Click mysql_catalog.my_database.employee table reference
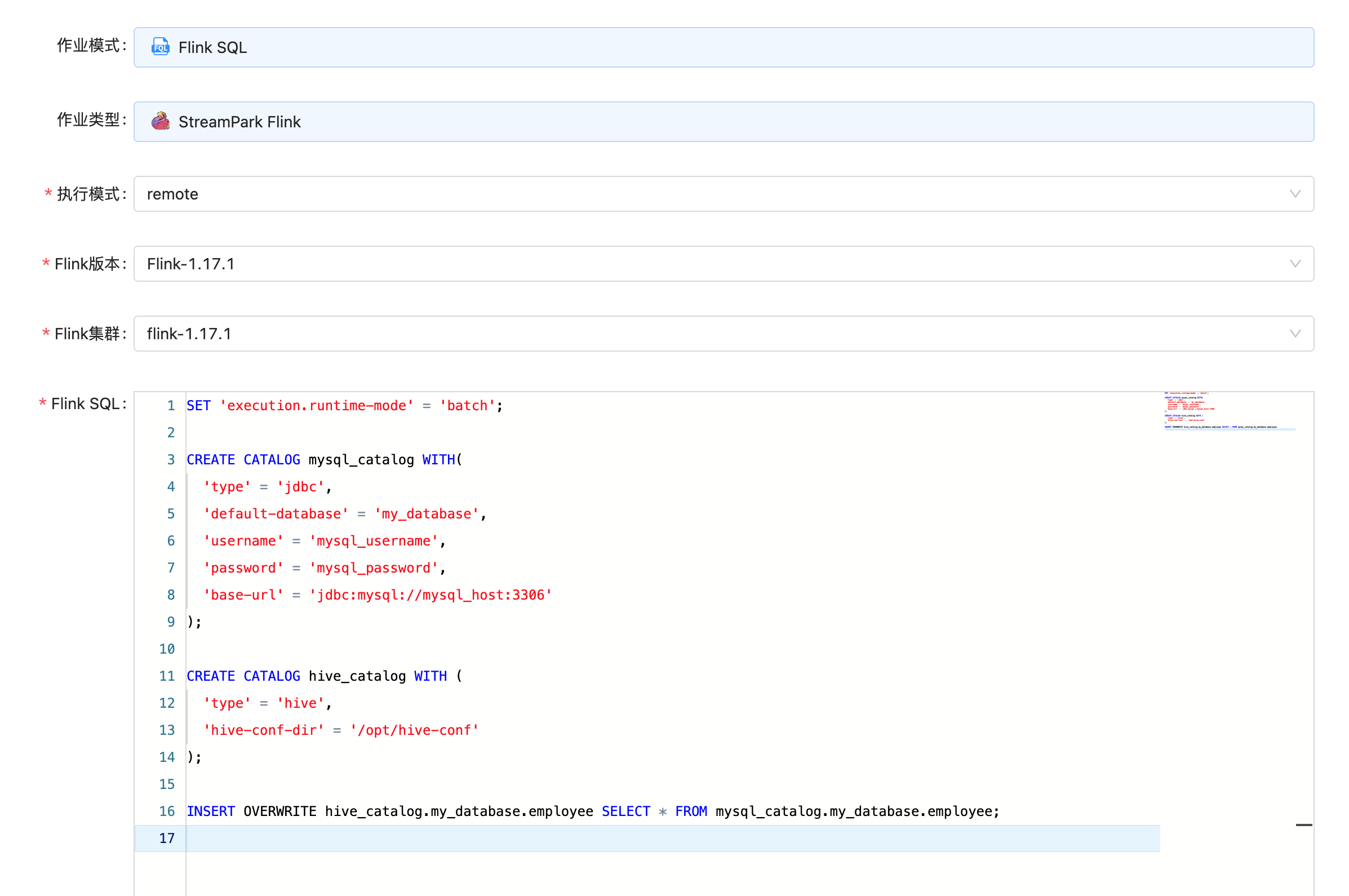Viewport: 1349px width, 896px height. (x=854, y=811)
